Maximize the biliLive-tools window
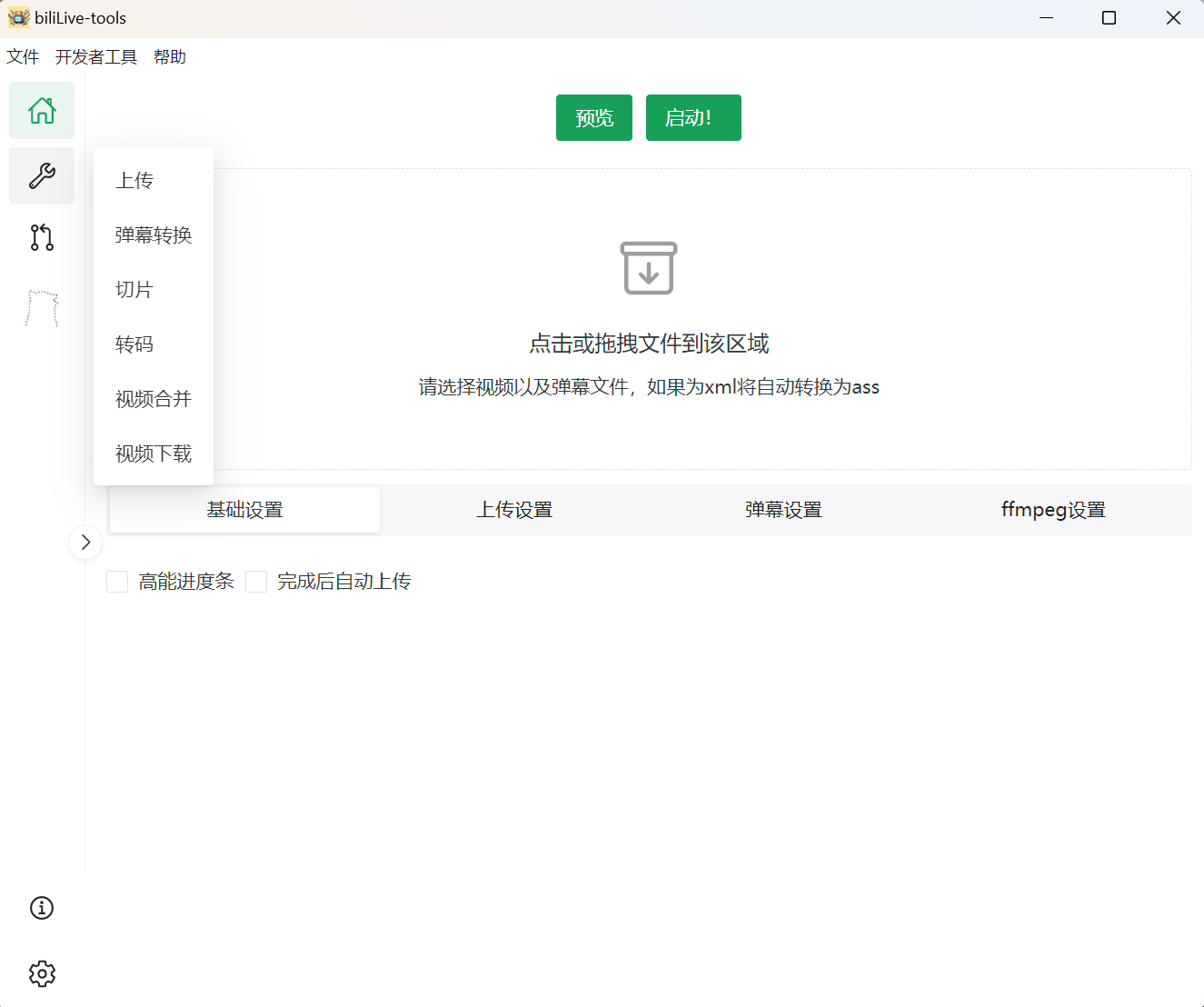Screen dimensions: 1204x1007 tap(1109, 18)
